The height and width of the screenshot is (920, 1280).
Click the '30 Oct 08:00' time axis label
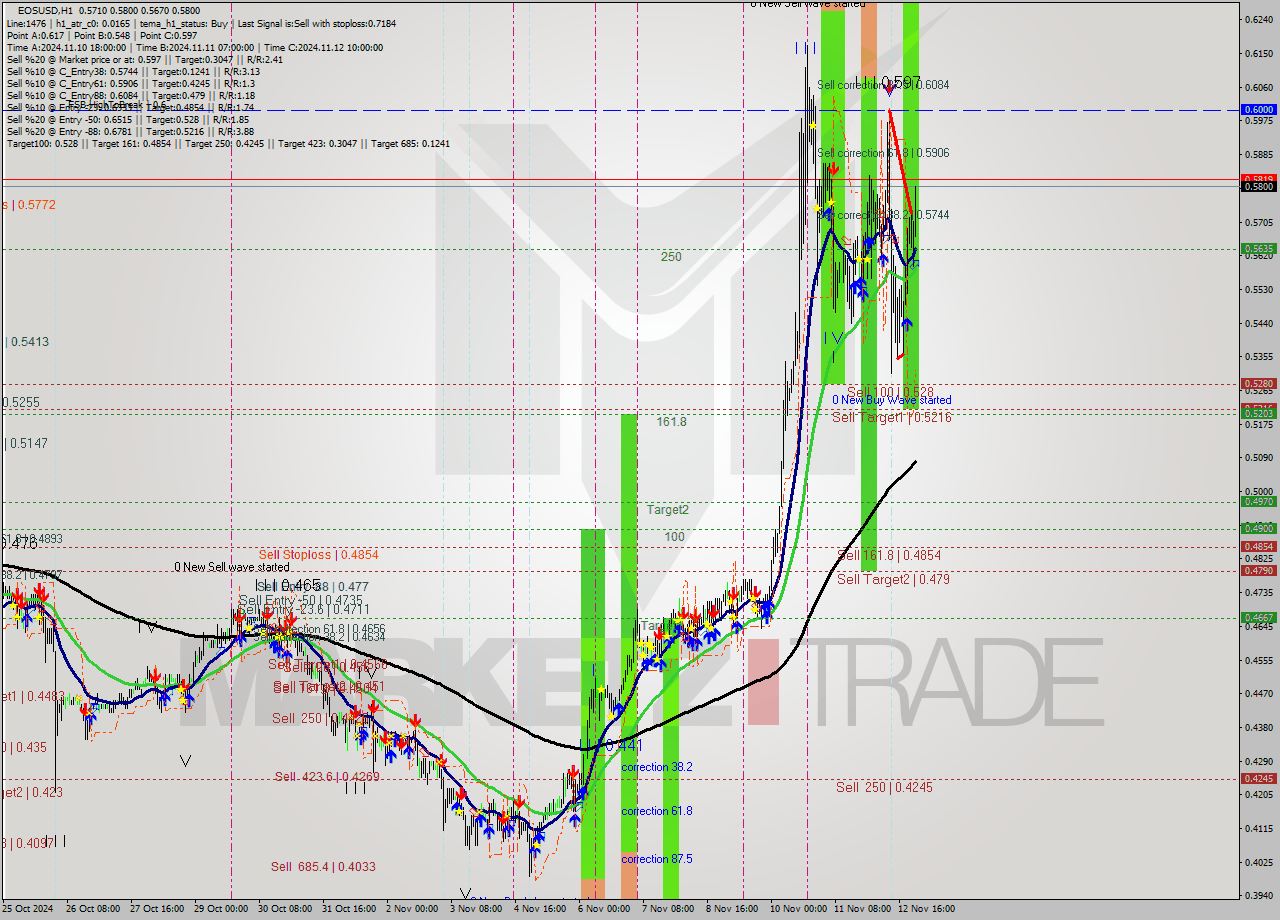[x=285, y=909]
